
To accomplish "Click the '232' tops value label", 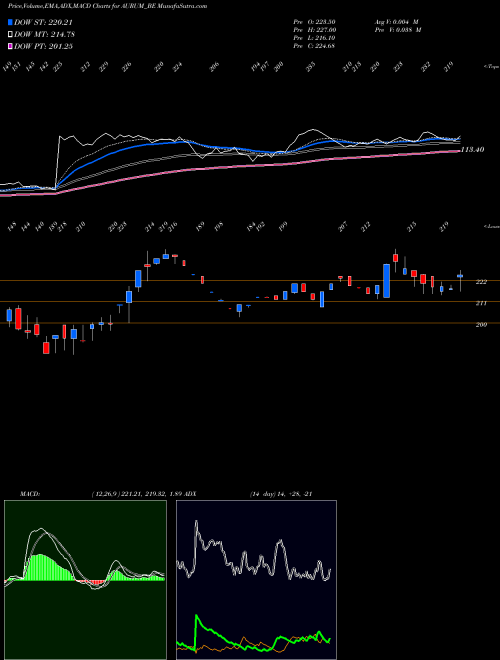I will [x=426, y=67].
